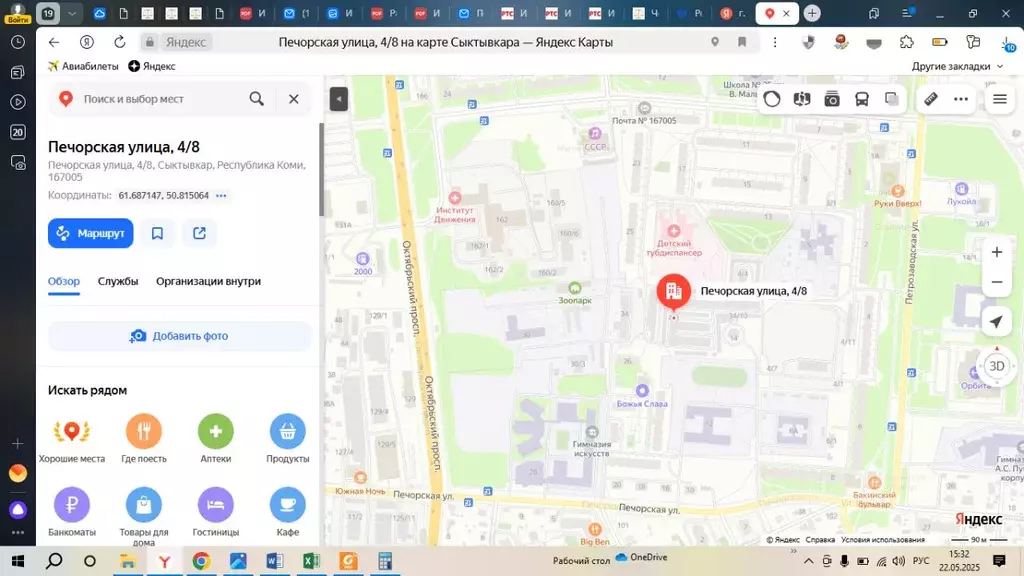The width and height of the screenshot is (1024, 576).
Task: Zoom in on the map
Action: [x=997, y=252]
